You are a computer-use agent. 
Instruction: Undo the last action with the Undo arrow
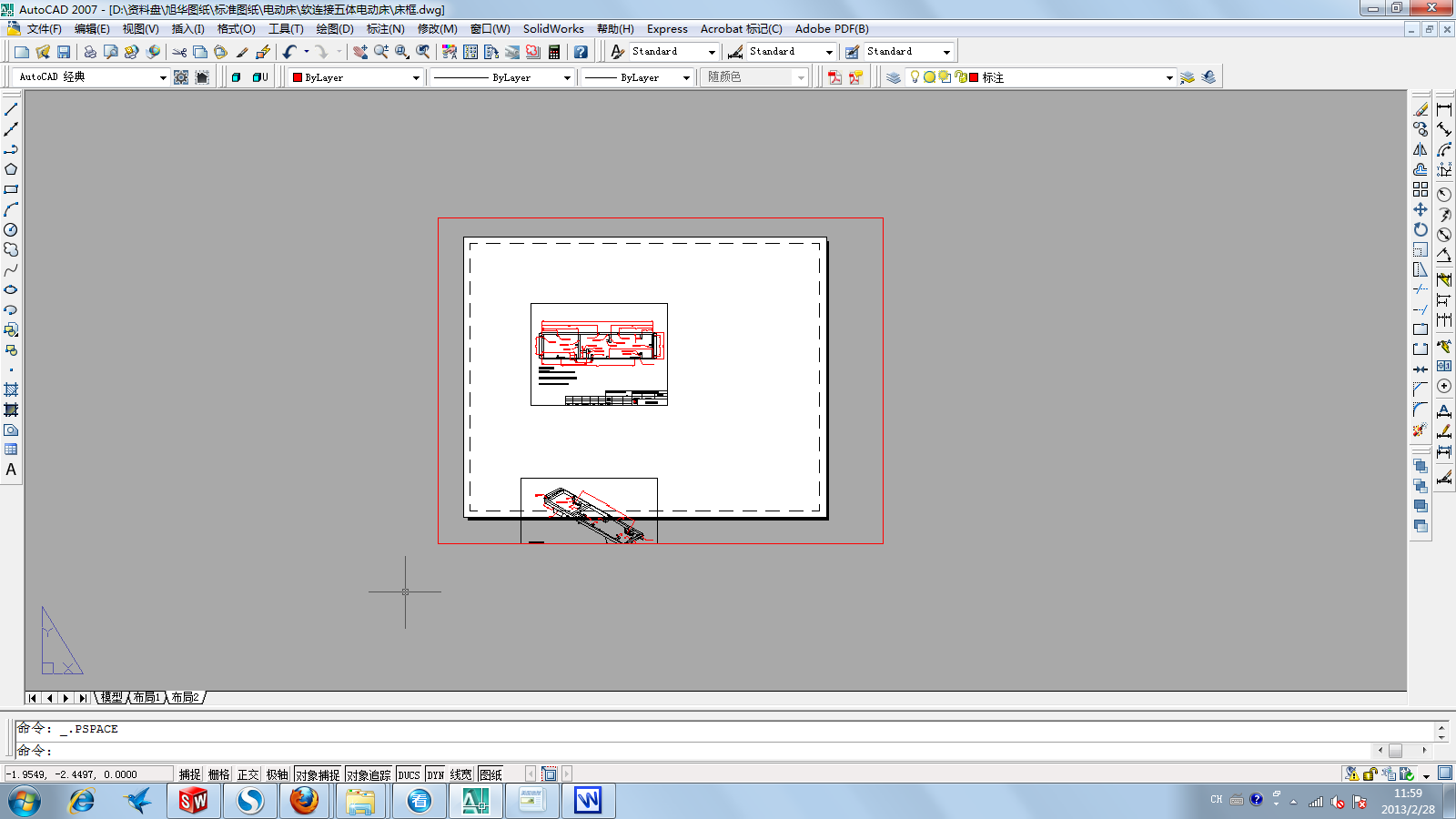[289, 52]
